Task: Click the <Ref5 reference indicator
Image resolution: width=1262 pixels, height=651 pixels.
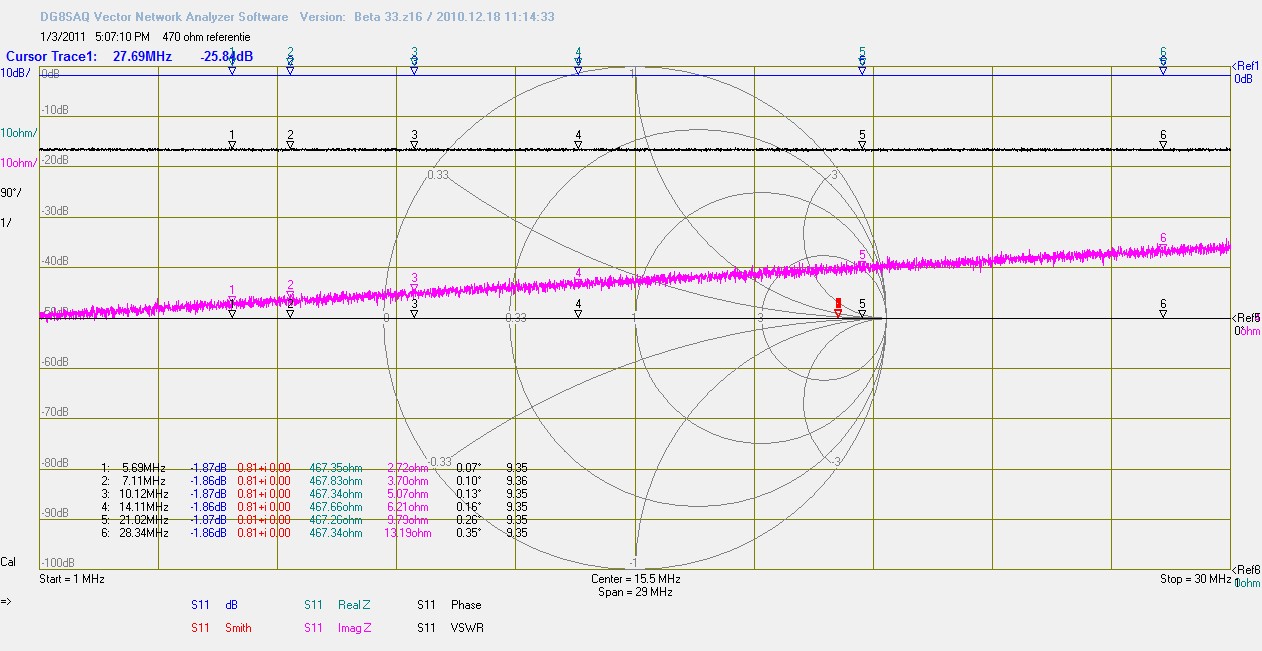Action: coord(1246,318)
